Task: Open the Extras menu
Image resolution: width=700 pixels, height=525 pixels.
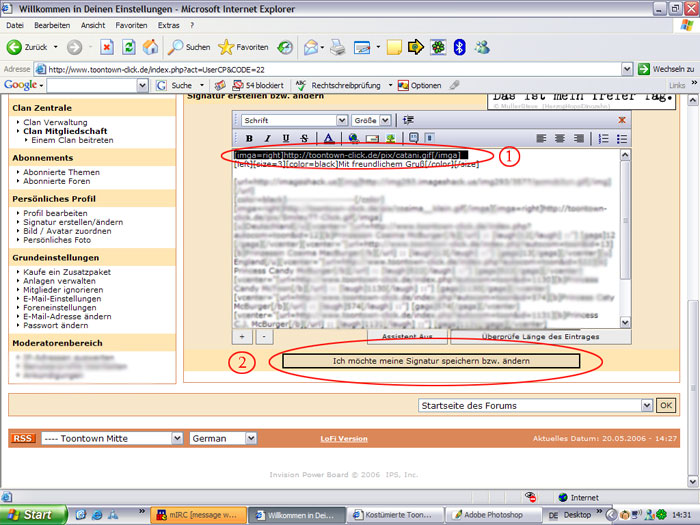Action: tap(168, 25)
